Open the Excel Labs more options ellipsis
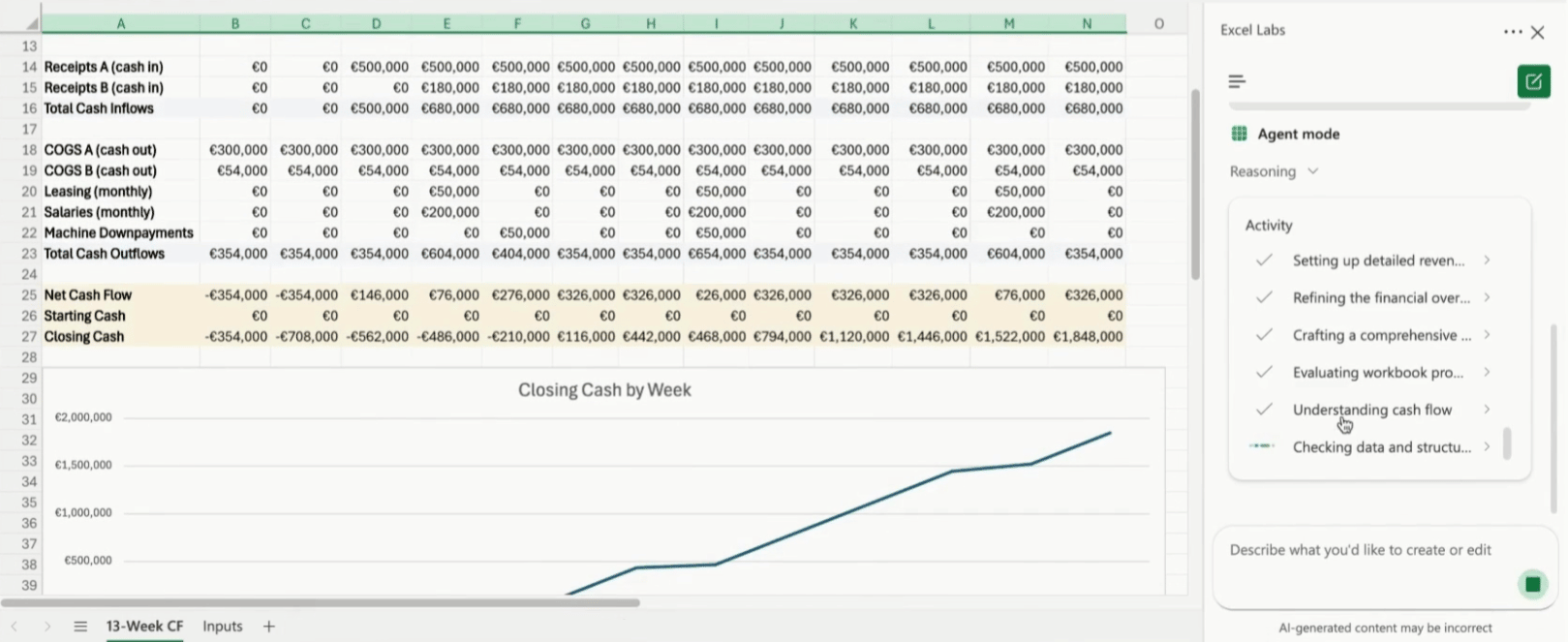Screen dimensions: 1568x642 click(1512, 32)
